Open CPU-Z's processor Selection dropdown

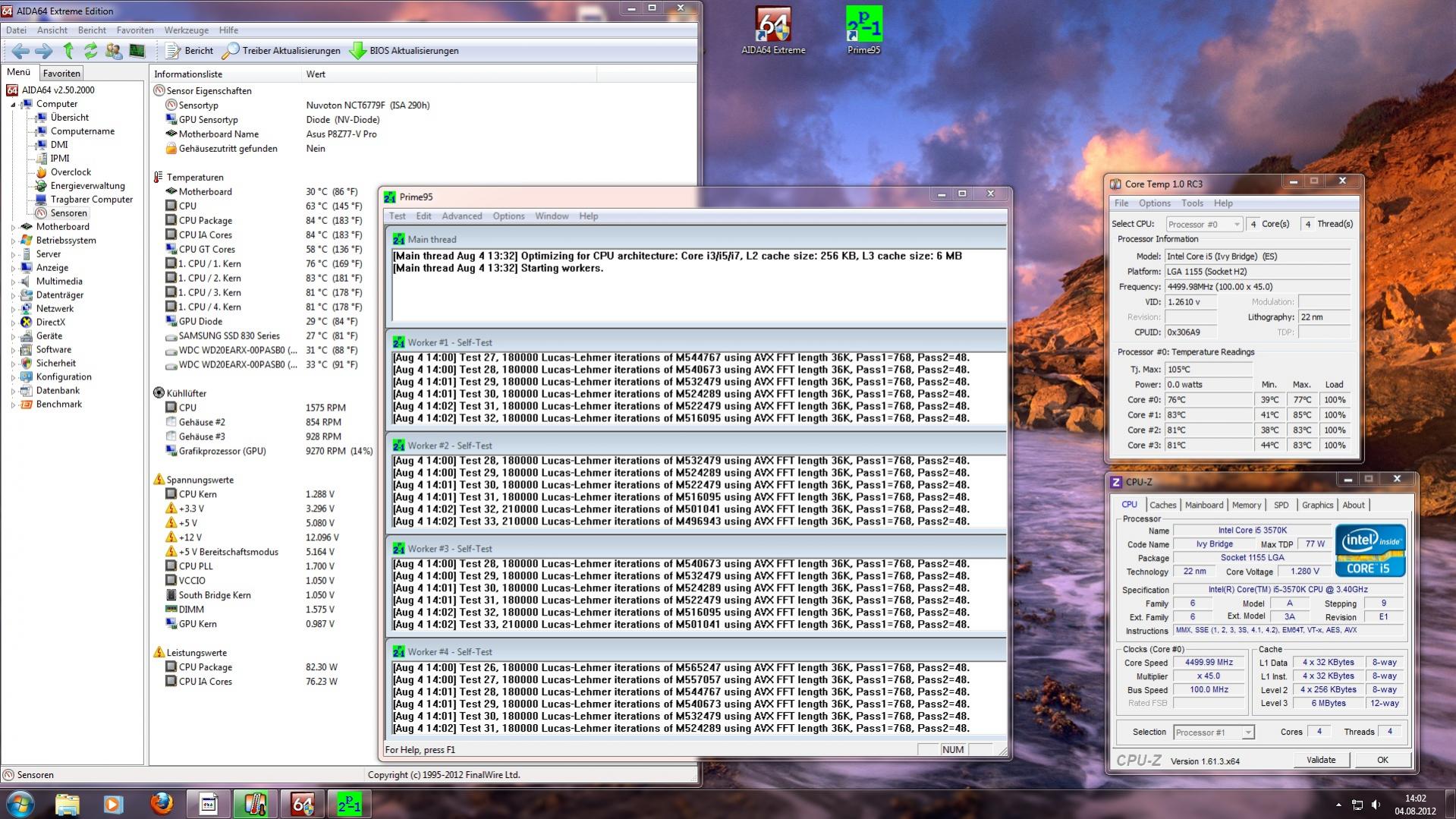coord(1213,732)
